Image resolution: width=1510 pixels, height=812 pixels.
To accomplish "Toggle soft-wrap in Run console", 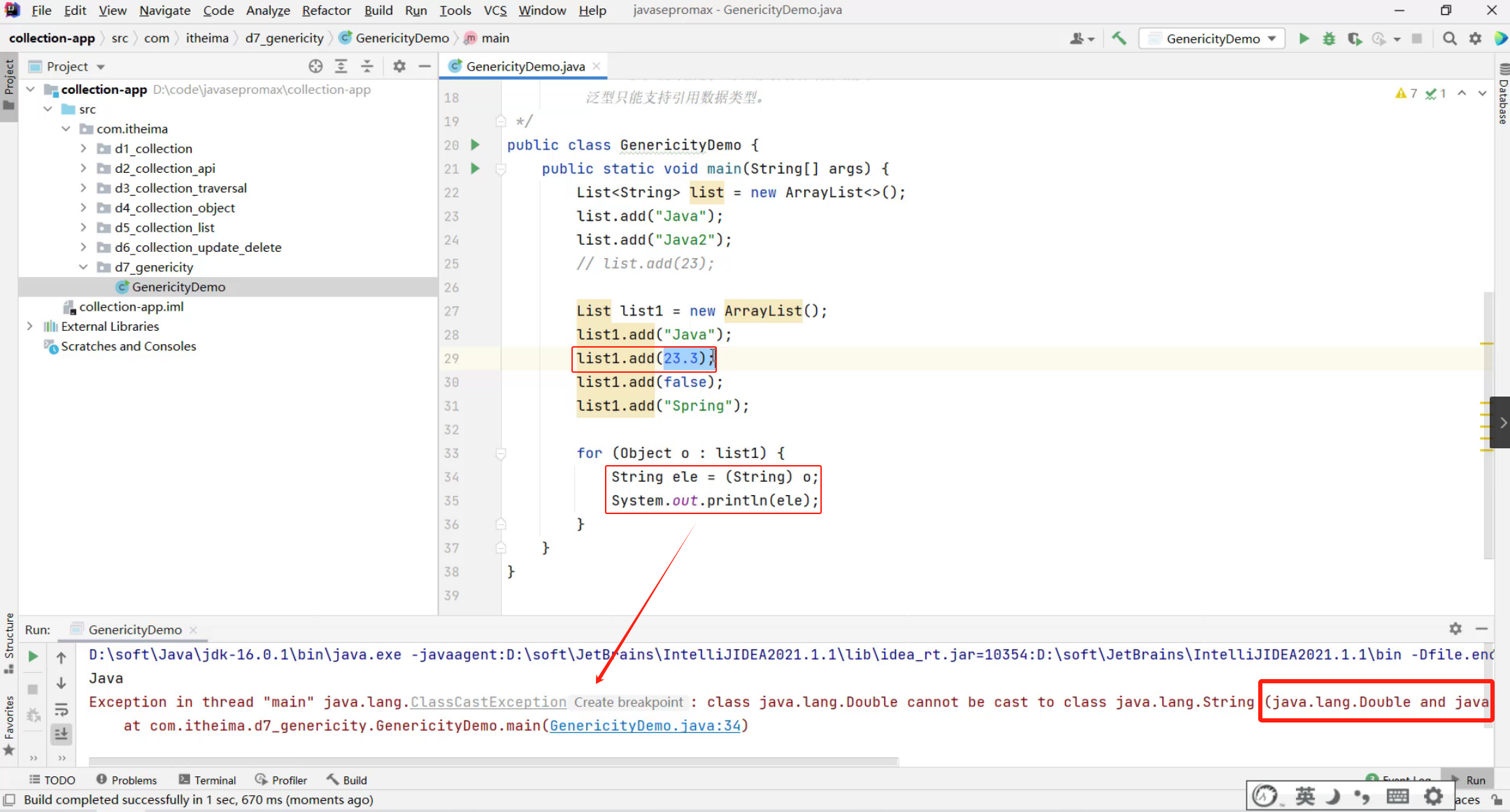I will (62, 710).
